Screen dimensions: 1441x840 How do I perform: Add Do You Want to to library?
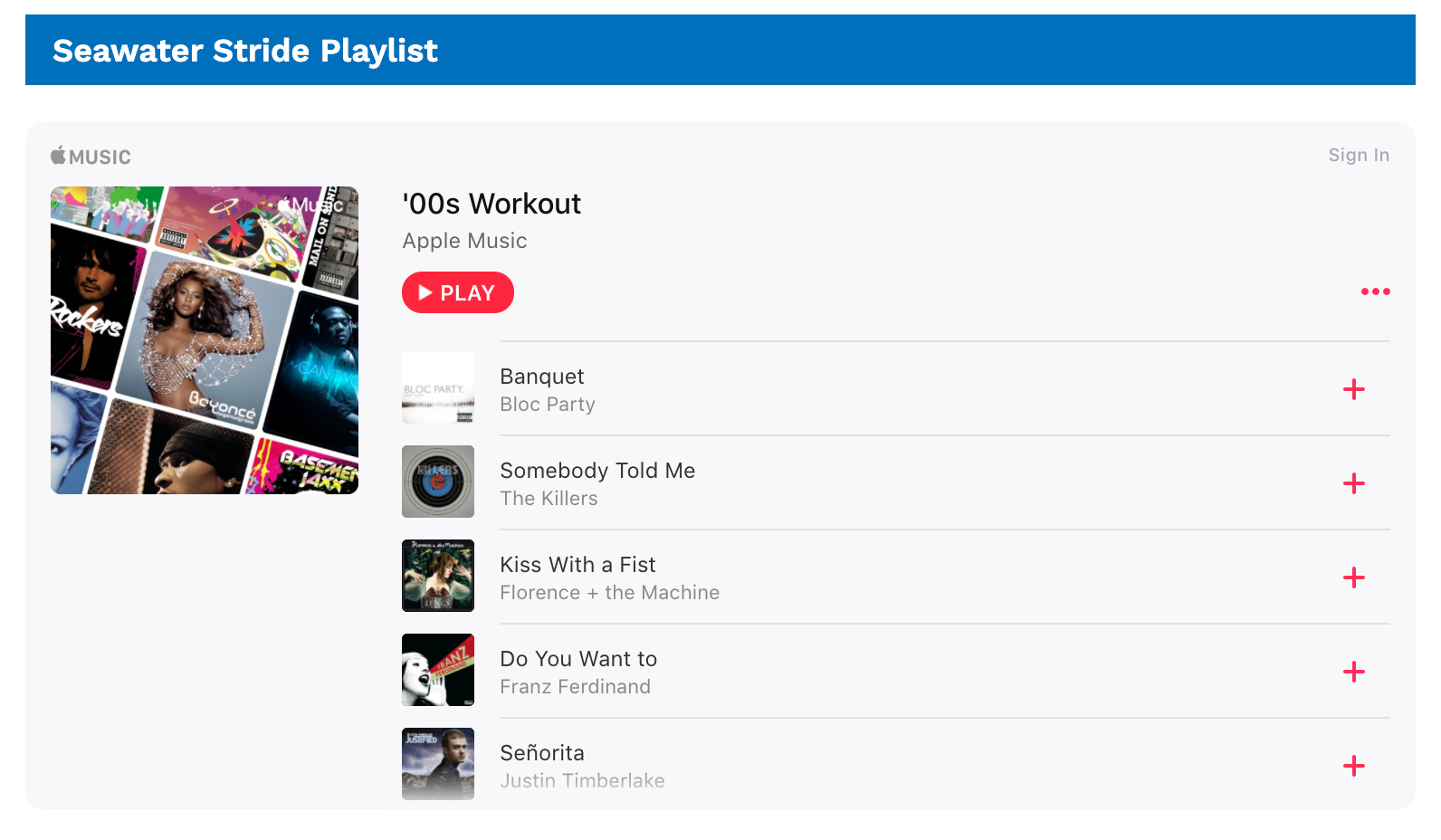tap(1353, 672)
